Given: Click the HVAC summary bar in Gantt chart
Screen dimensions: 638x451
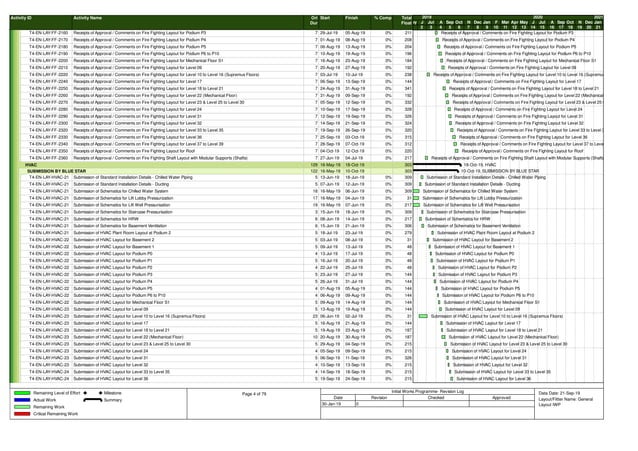Looking at the screenshot, I should pyautogui.click(x=437, y=164).
